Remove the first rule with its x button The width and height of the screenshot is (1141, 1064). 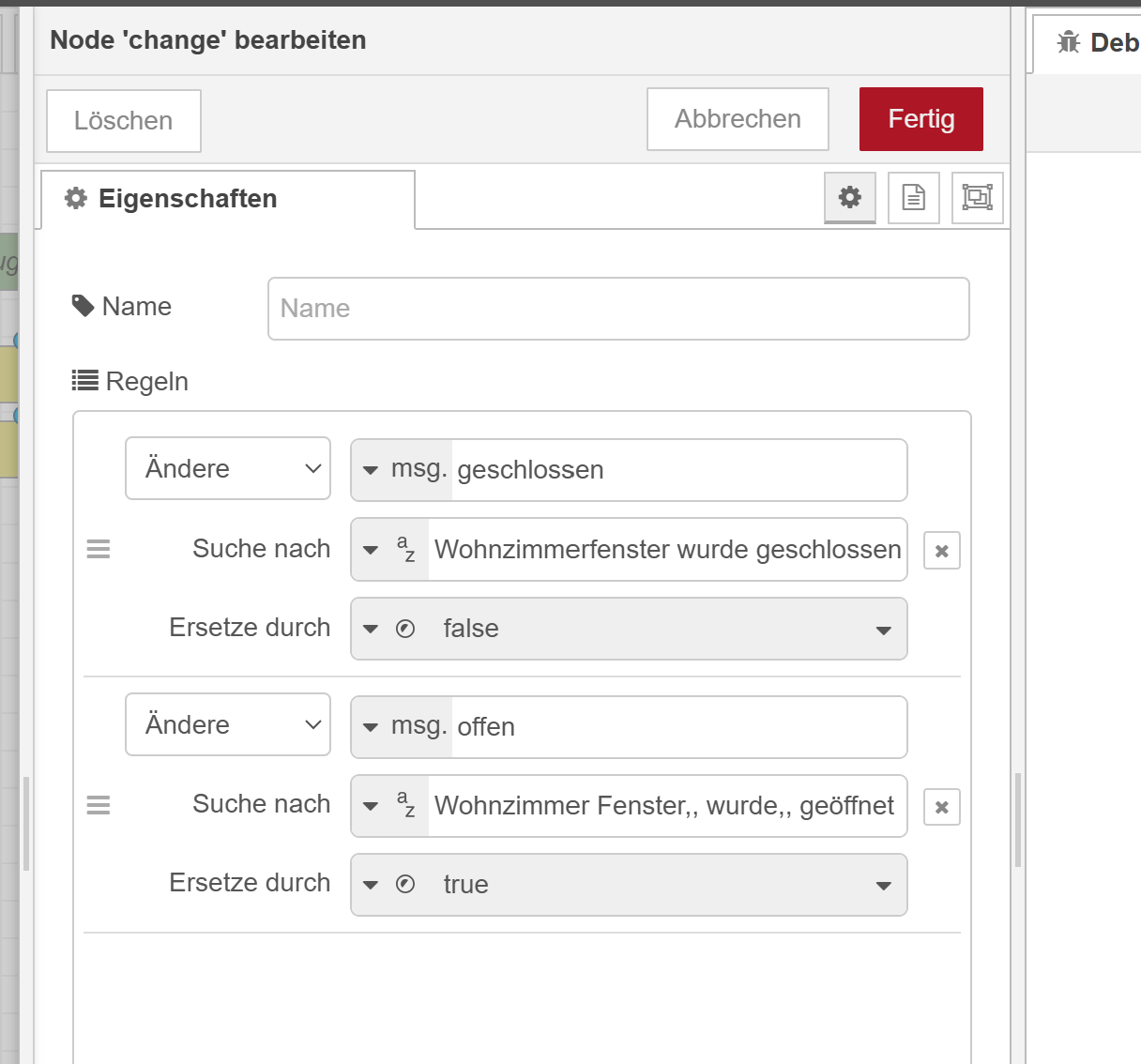tap(941, 551)
